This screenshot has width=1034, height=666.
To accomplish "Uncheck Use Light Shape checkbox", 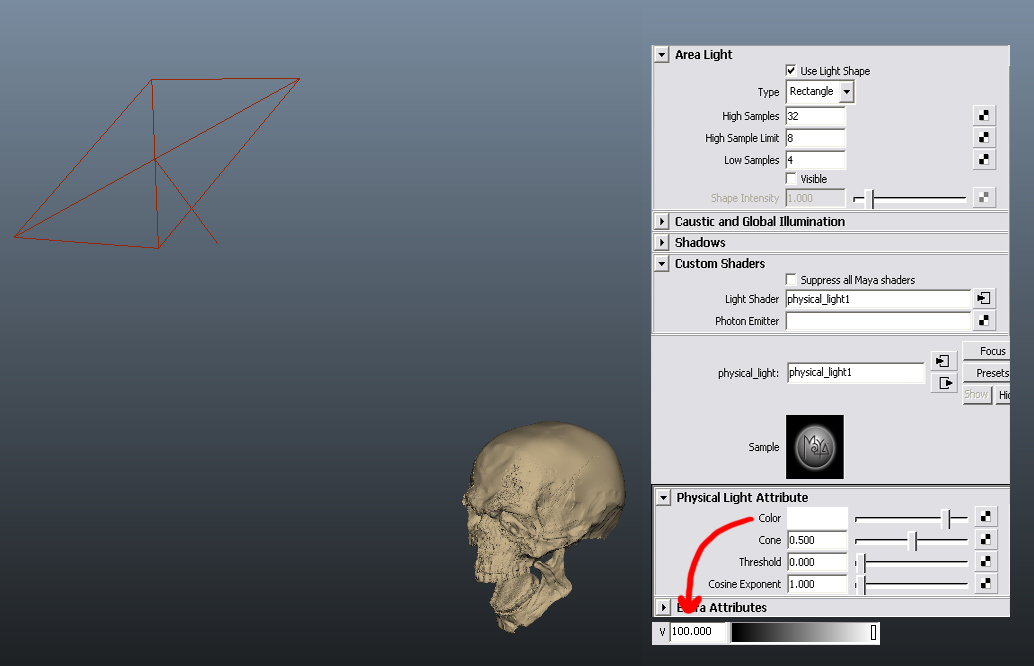I will (791, 70).
